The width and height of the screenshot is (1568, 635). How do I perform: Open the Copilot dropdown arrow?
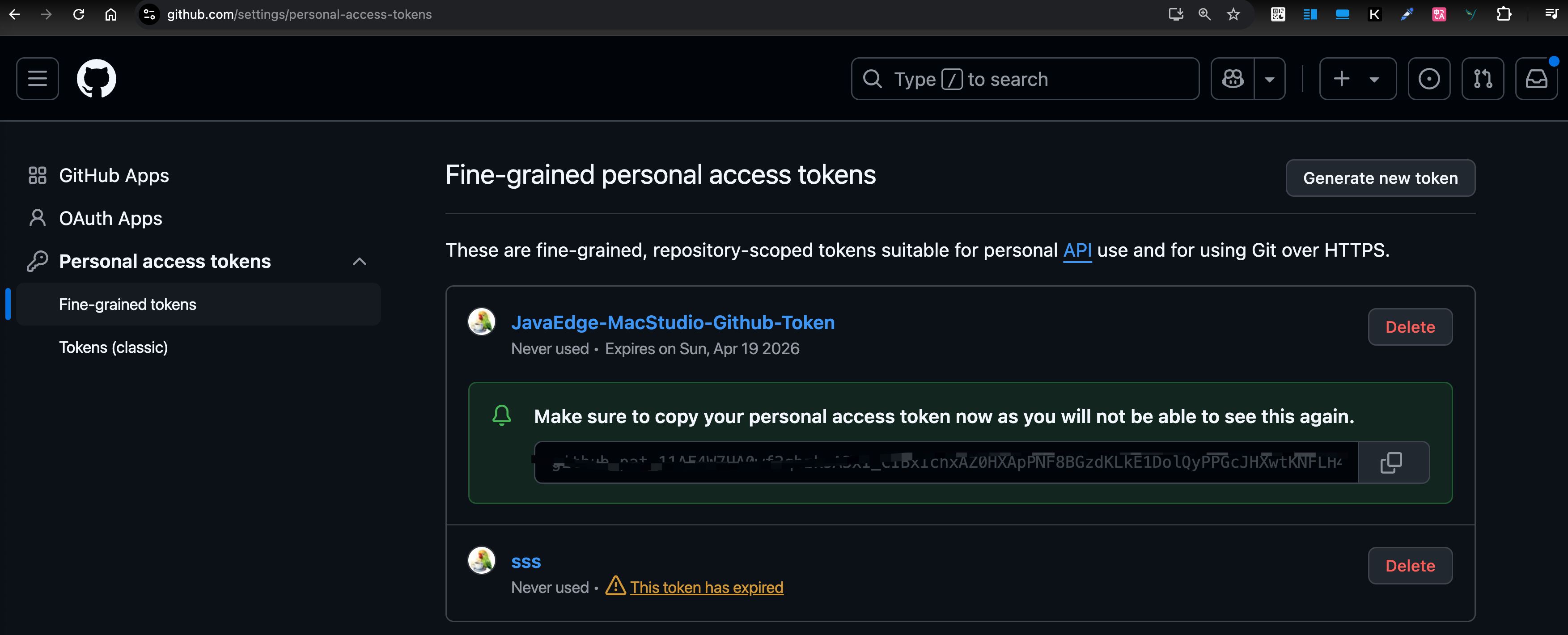(1270, 79)
